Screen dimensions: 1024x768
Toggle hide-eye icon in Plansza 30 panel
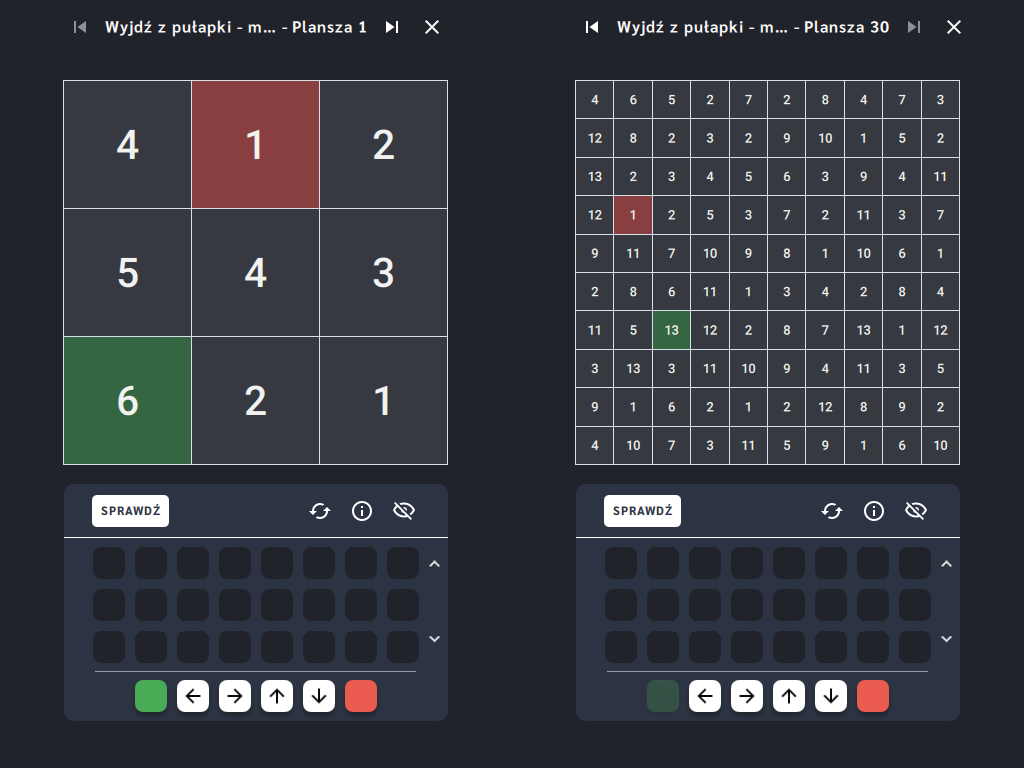click(x=916, y=511)
